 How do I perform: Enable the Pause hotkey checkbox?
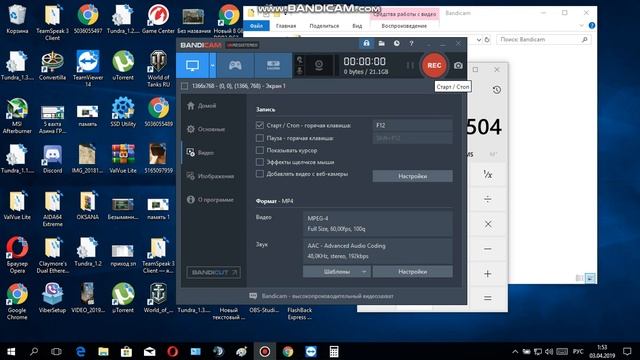pos(260,138)
